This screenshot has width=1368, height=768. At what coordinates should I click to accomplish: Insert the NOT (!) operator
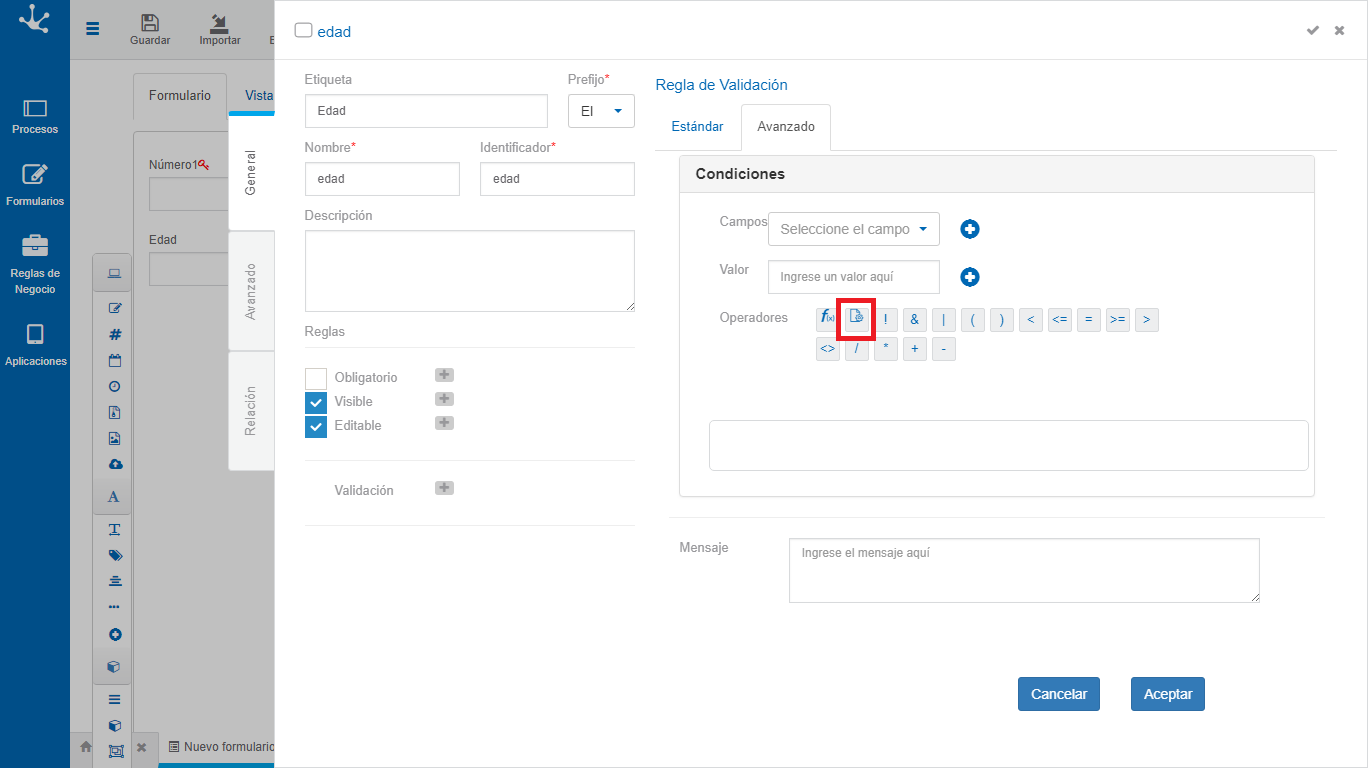(885, 320)
